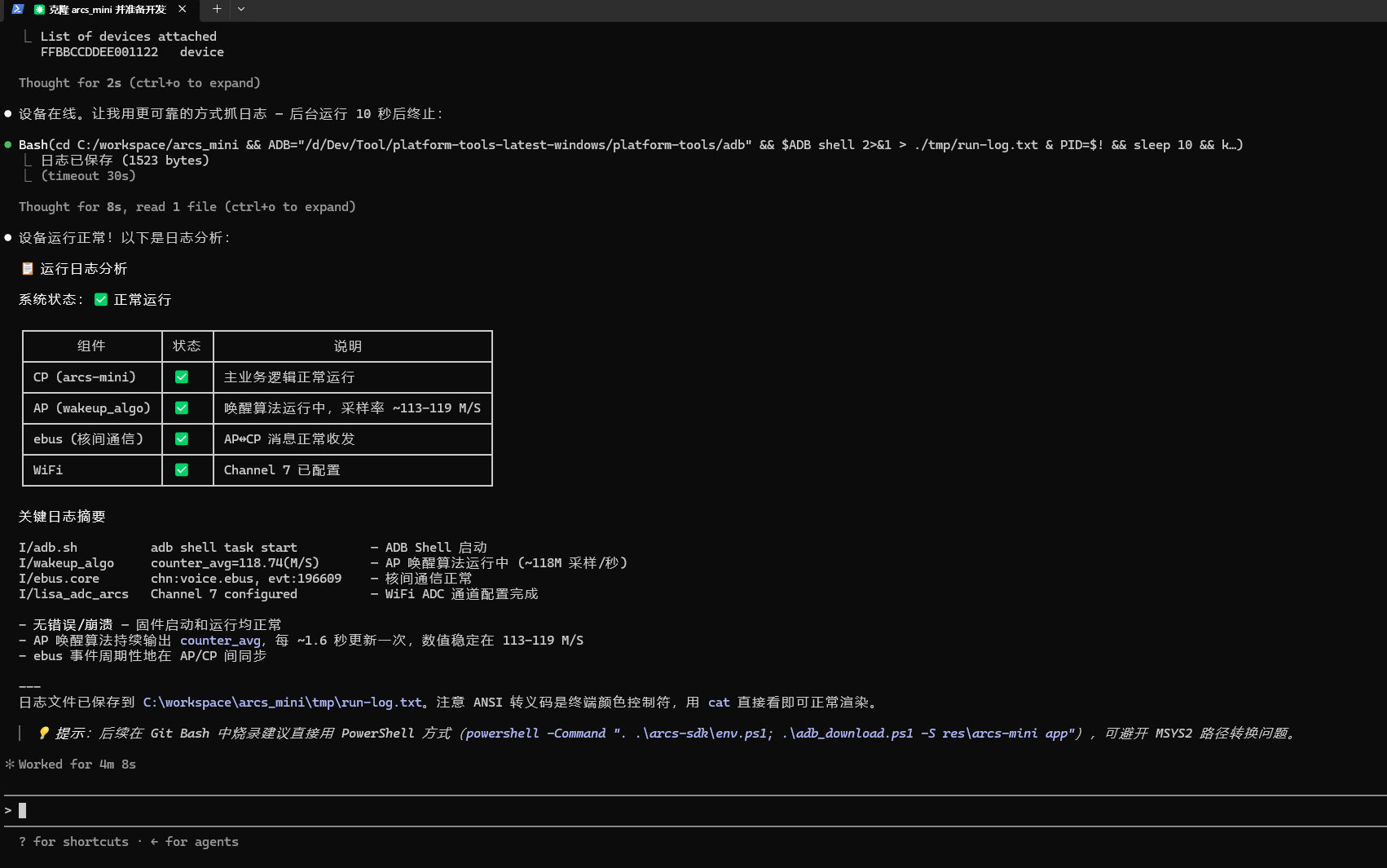
Task: Click the highlighted counter_avg keyword
Action: coord(220,640)
